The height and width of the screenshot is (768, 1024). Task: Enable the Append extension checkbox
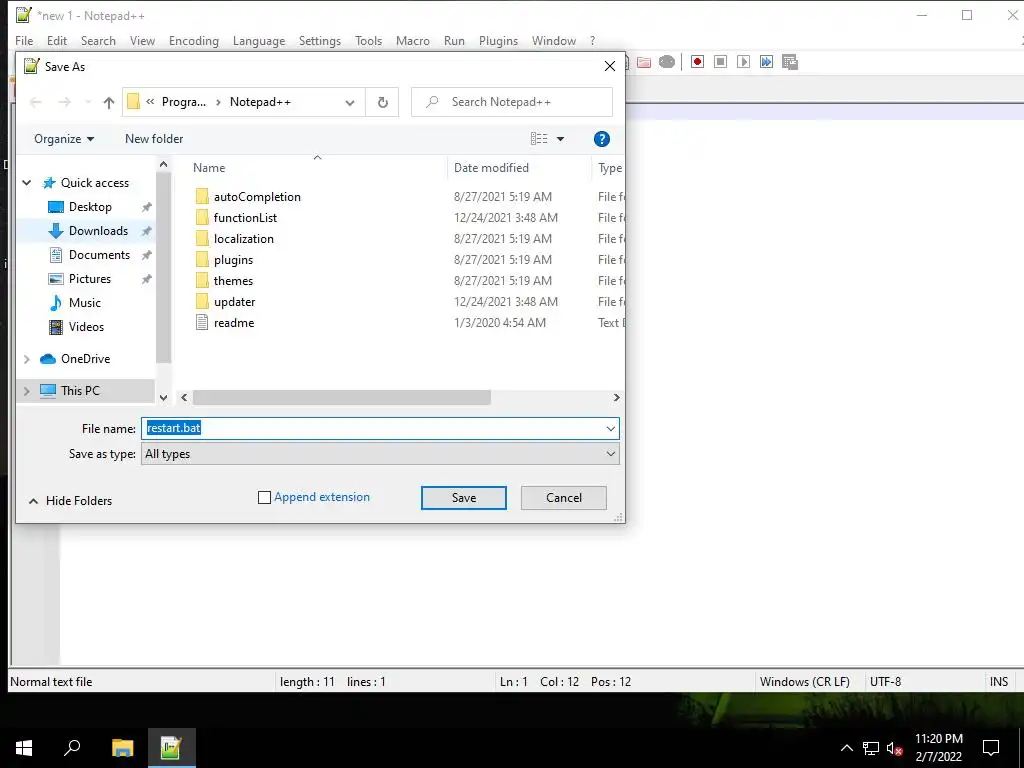click(x=264, y=498)
